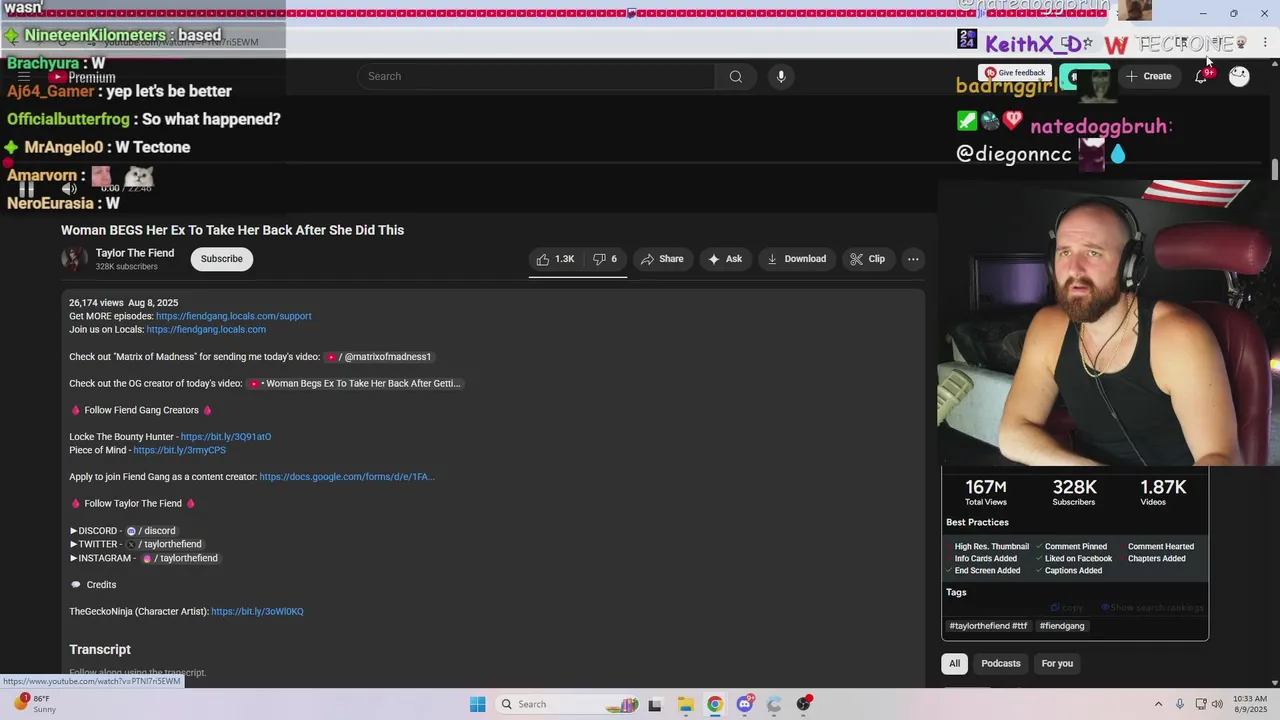The height and width of the screenshot is (720, 1280).
Task: Select the Podcasts filter chip
Action: 1001,663
